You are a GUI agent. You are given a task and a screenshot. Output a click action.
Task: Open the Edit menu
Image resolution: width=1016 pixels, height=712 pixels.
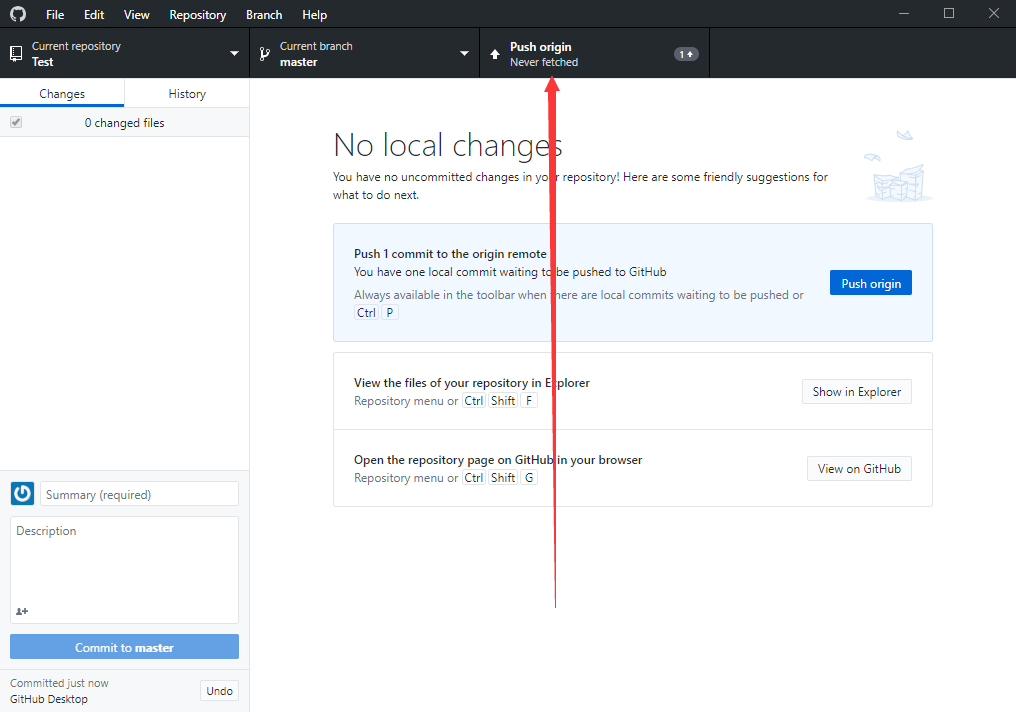coord(94,14)
